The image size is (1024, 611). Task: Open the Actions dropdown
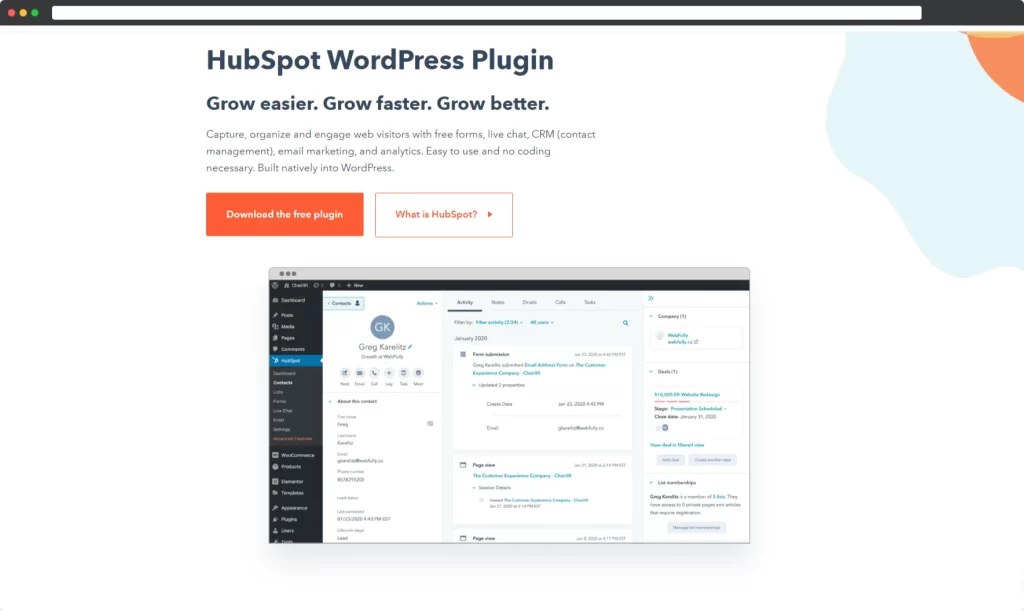[427, 303]
